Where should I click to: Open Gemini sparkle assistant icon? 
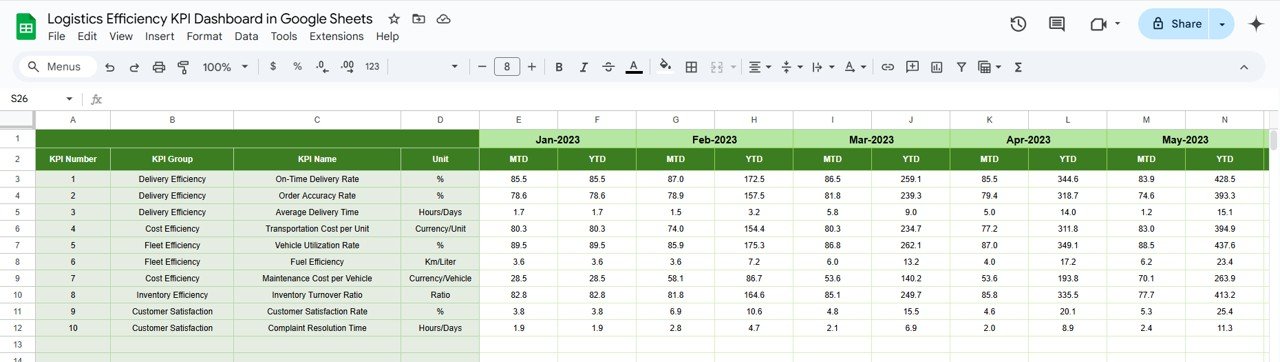[x=1257, y=24]
